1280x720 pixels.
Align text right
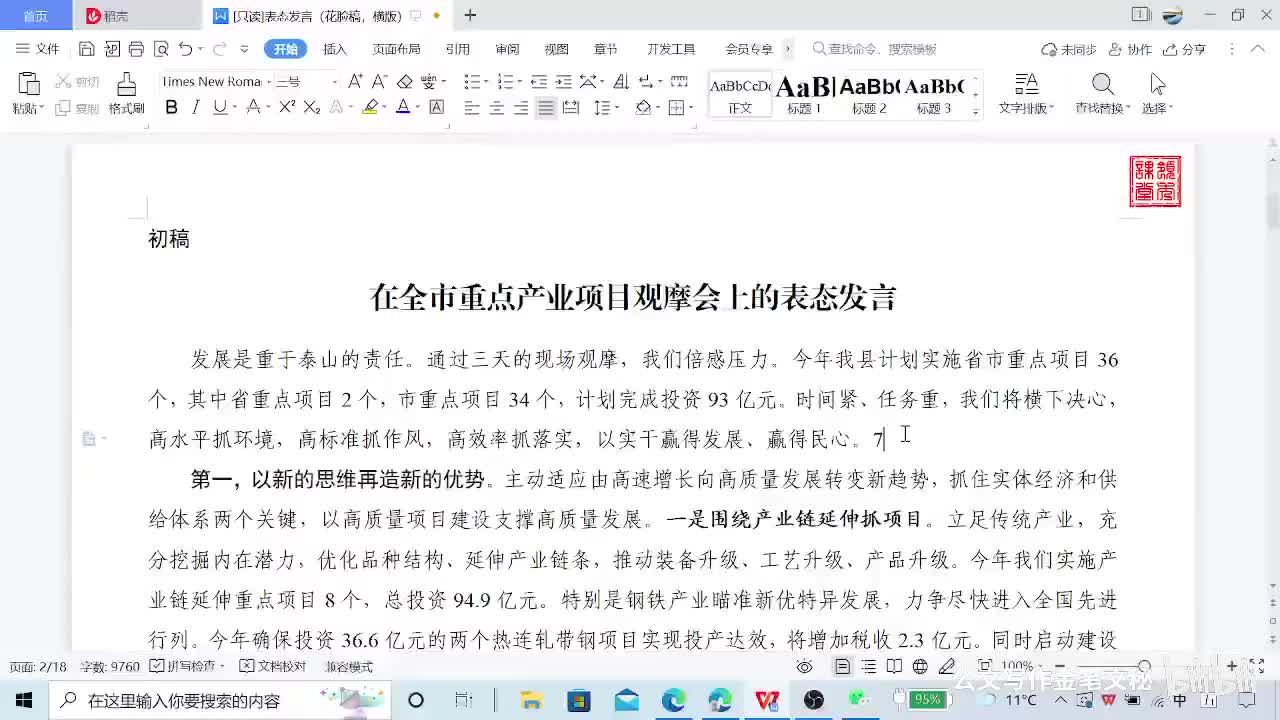coord(520,108)
